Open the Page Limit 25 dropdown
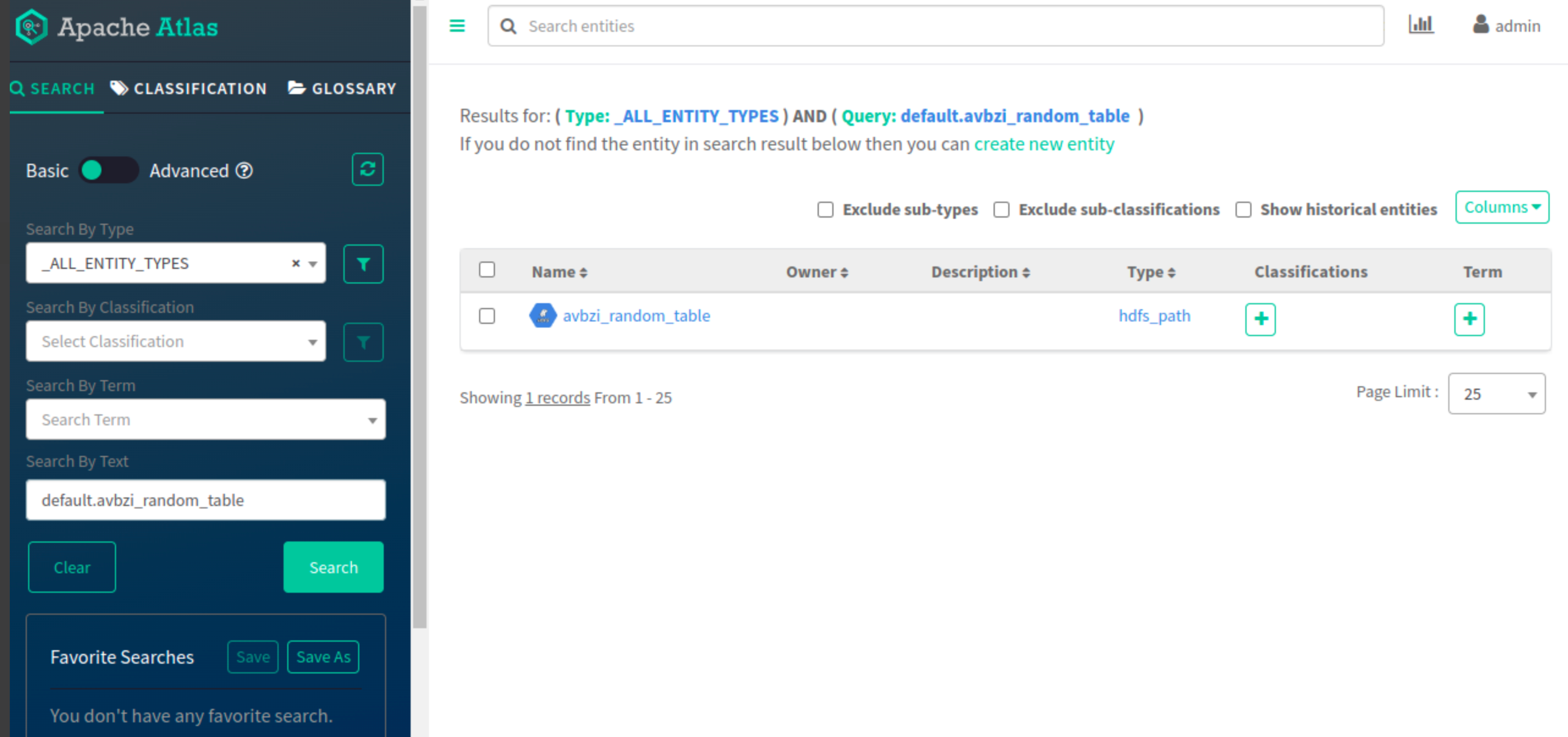The image size is (1568, 737). click(1496, 394)
